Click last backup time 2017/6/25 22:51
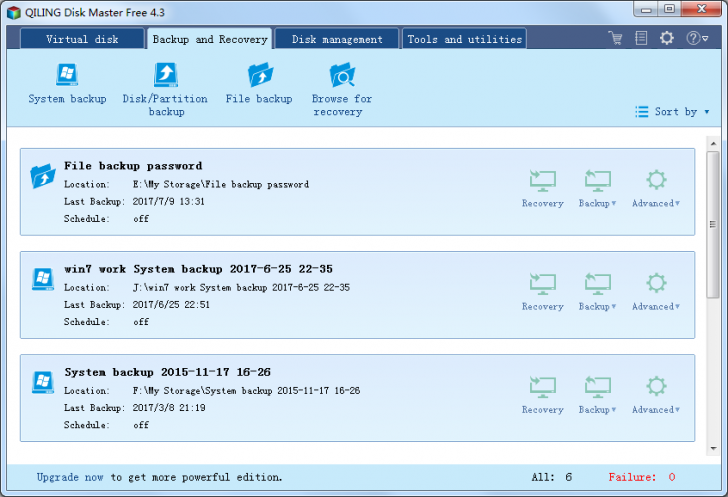 171,305
